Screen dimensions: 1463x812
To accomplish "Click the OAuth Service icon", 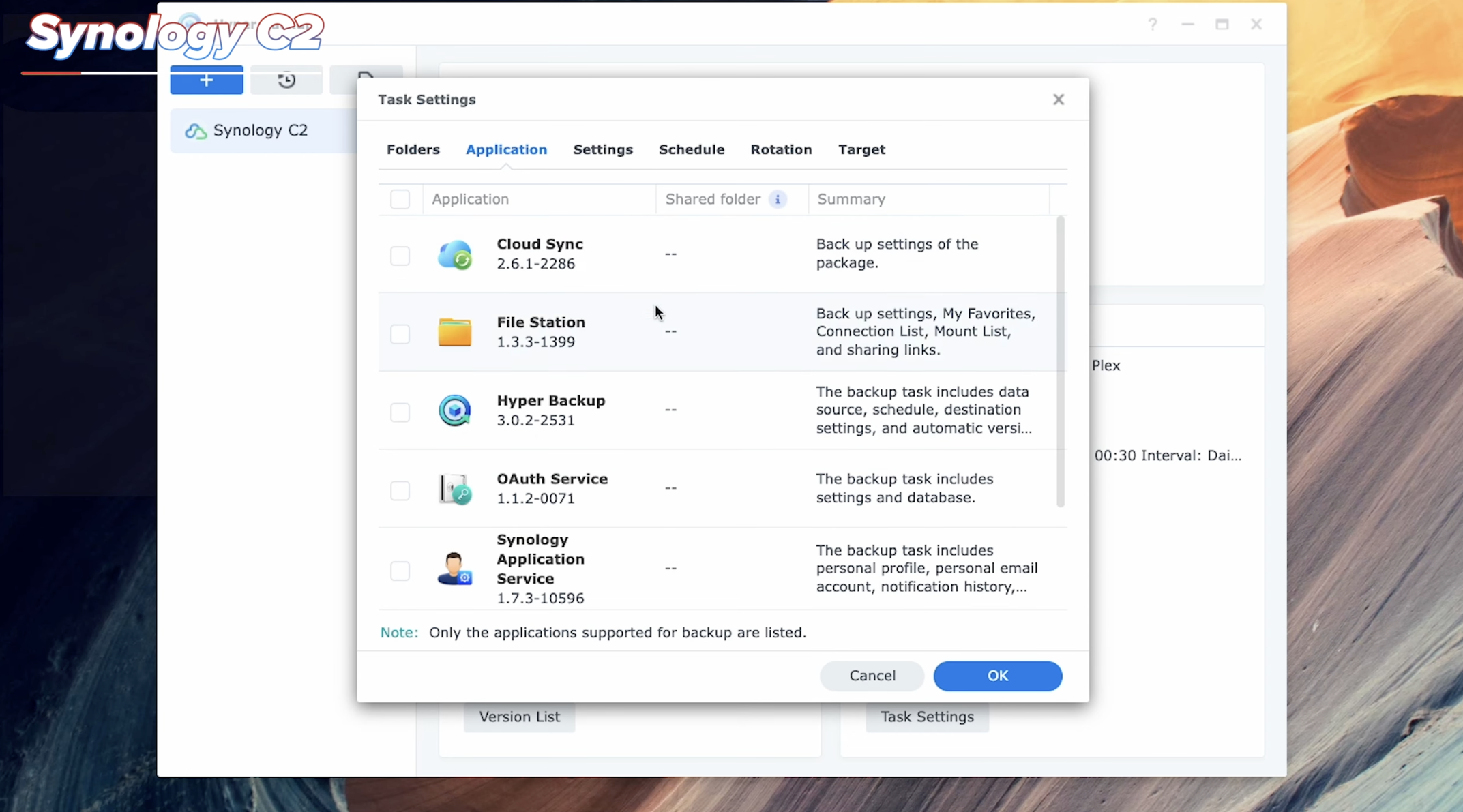I will click(454, 489).
